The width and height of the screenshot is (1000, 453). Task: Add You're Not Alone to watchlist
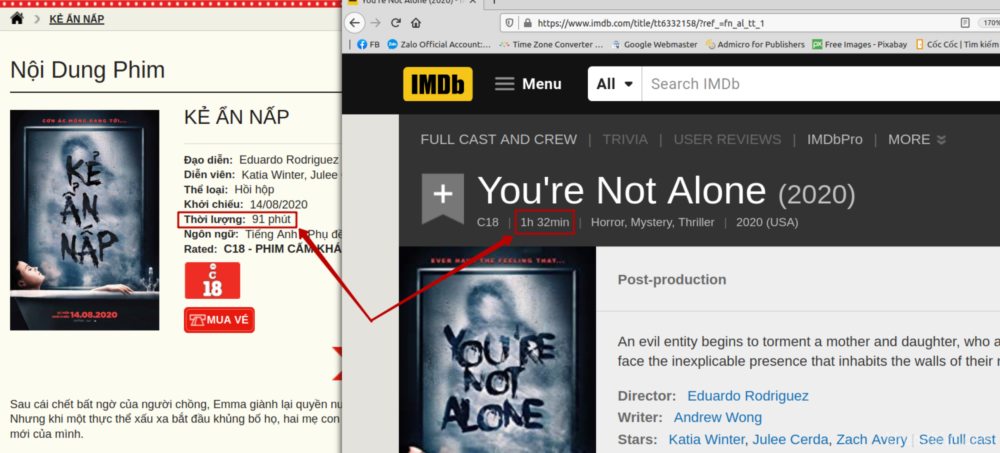[x=443, y=198]
